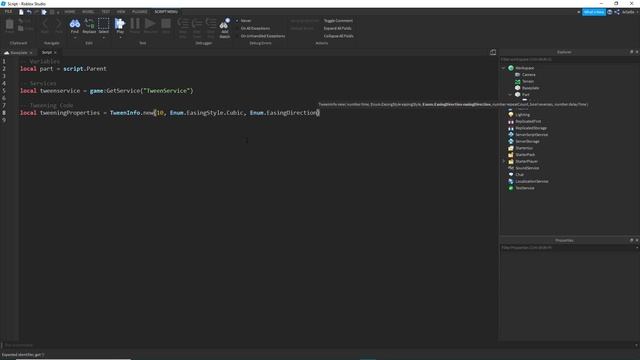This screenshot has height=360, width=640.
Task: Click the Paste clipboard icon
Action: click(x=9, y=24)
